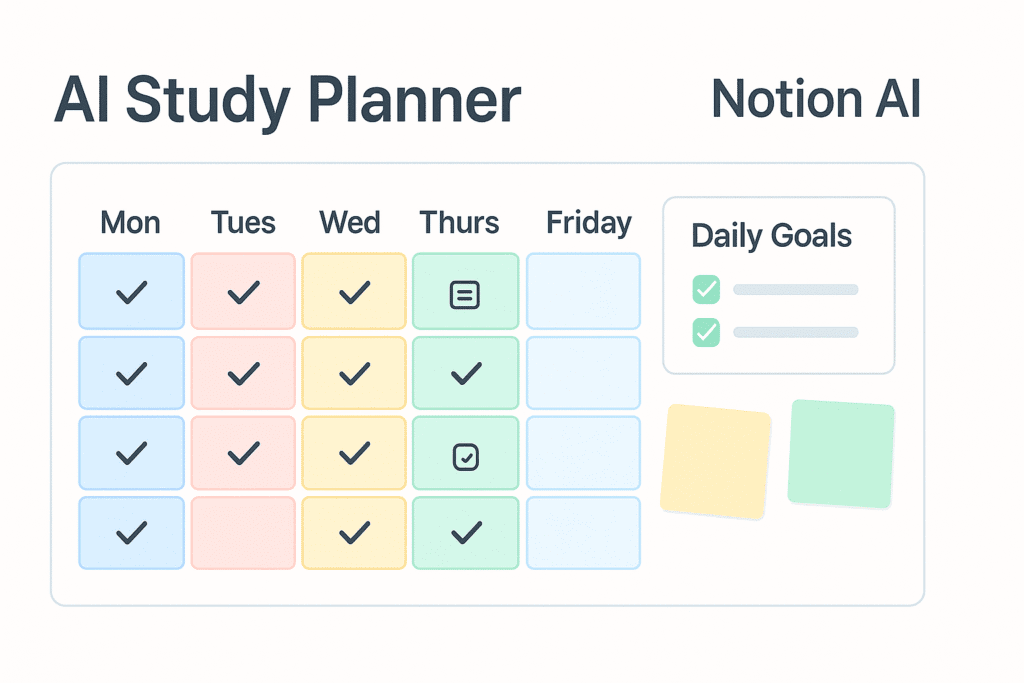
Task: Click the empty bottom Tuesday cell
Action: coord(243,533)
